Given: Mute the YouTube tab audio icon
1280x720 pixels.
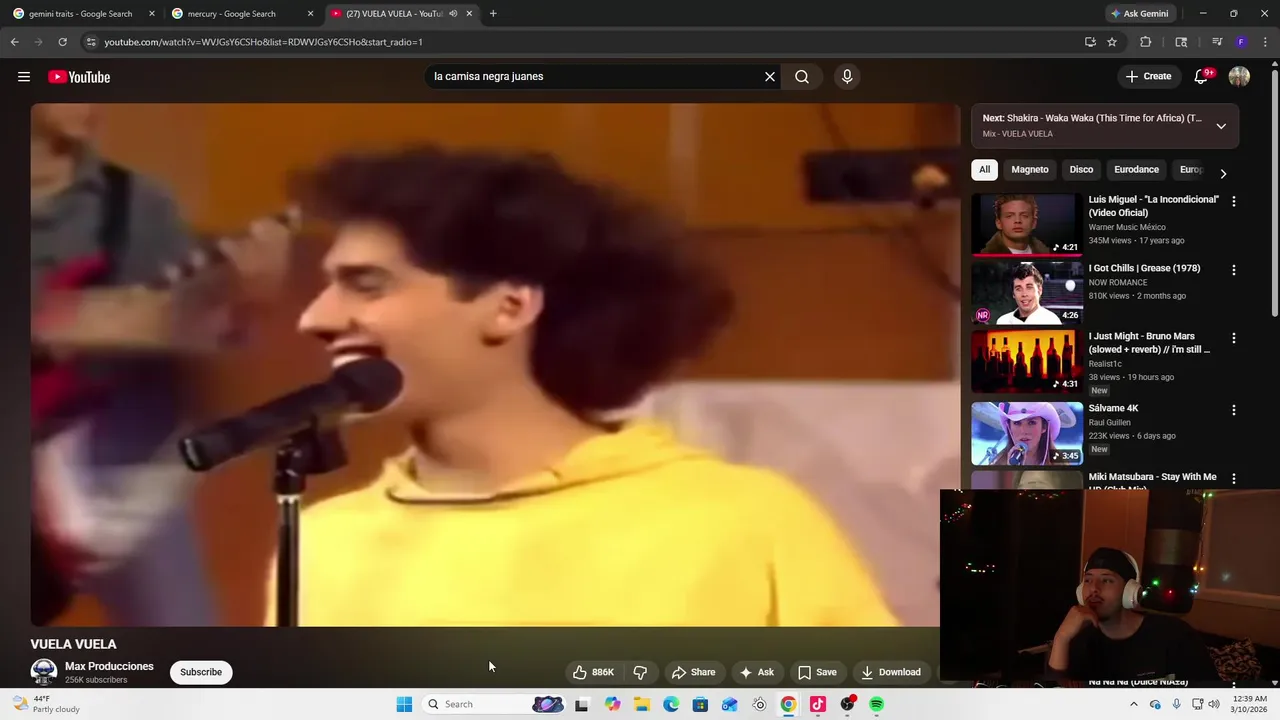Looking at the screenshot, I should [453, 14].
